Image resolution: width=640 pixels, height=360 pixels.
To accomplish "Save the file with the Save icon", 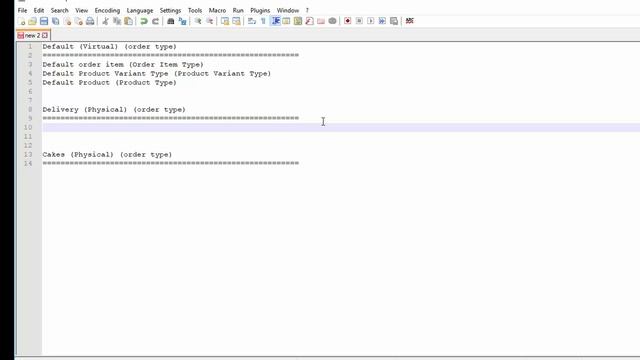I will tap(44, 21).
